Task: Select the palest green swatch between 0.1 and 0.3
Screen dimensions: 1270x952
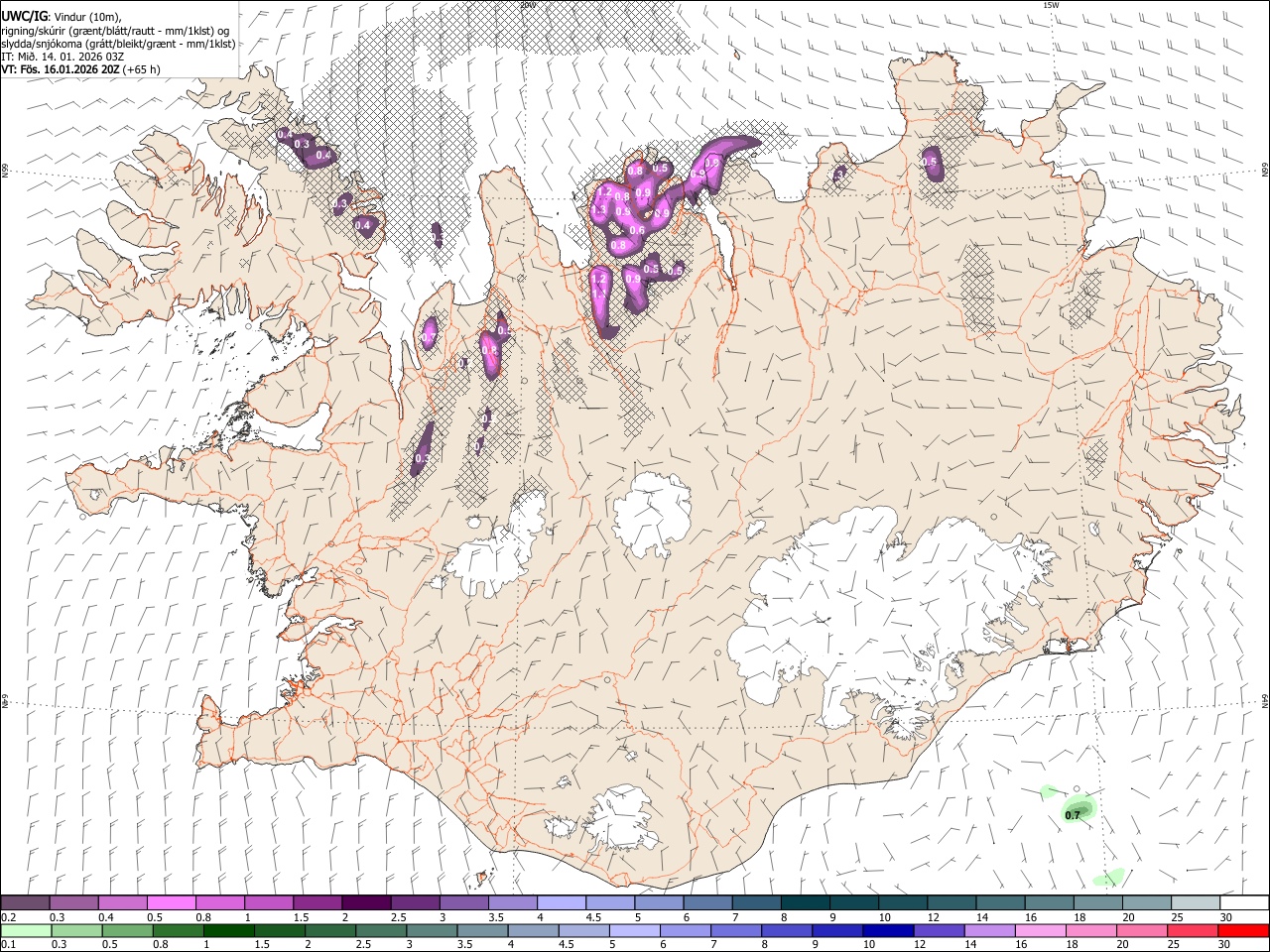Action: 26,930
